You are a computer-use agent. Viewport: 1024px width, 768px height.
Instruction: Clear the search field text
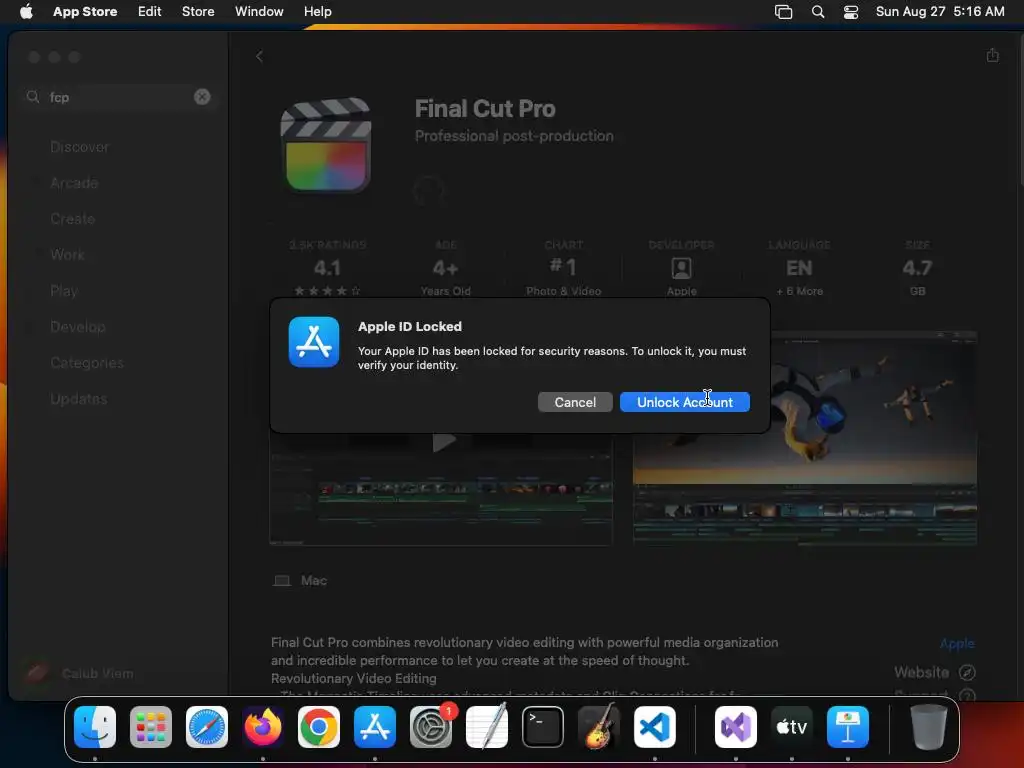202,97
